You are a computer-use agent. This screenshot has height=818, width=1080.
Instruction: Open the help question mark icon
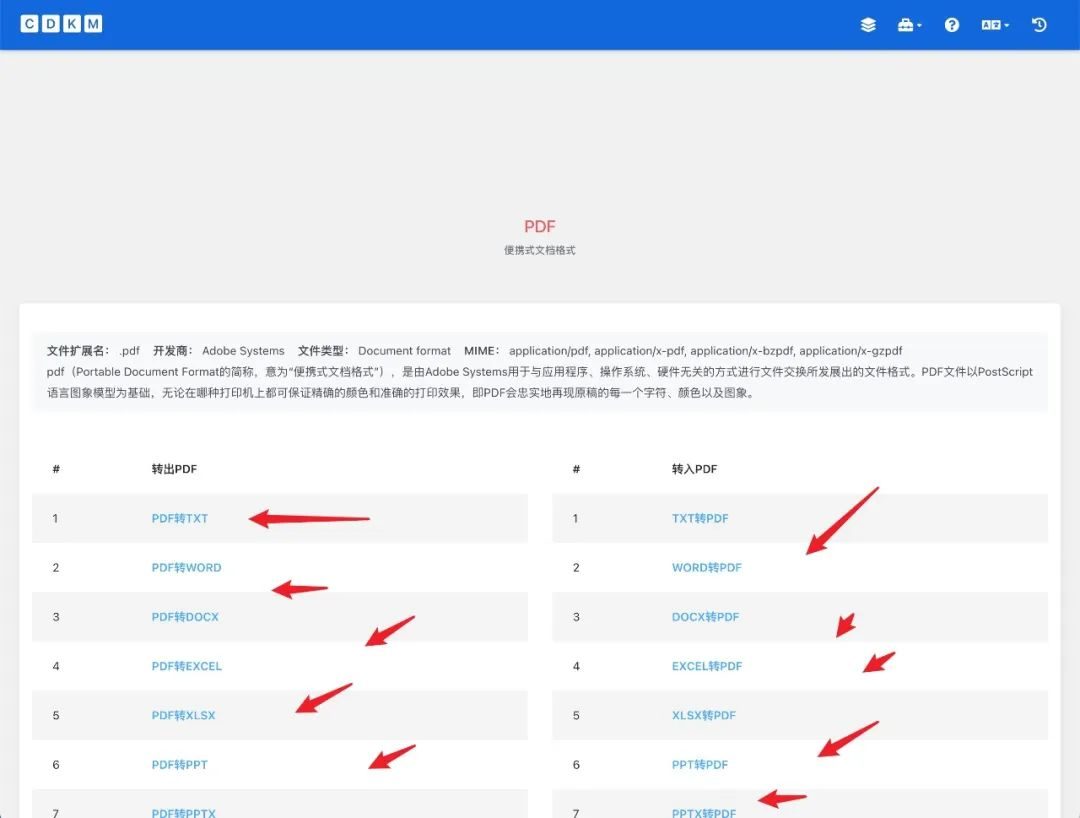click(951, 24)
